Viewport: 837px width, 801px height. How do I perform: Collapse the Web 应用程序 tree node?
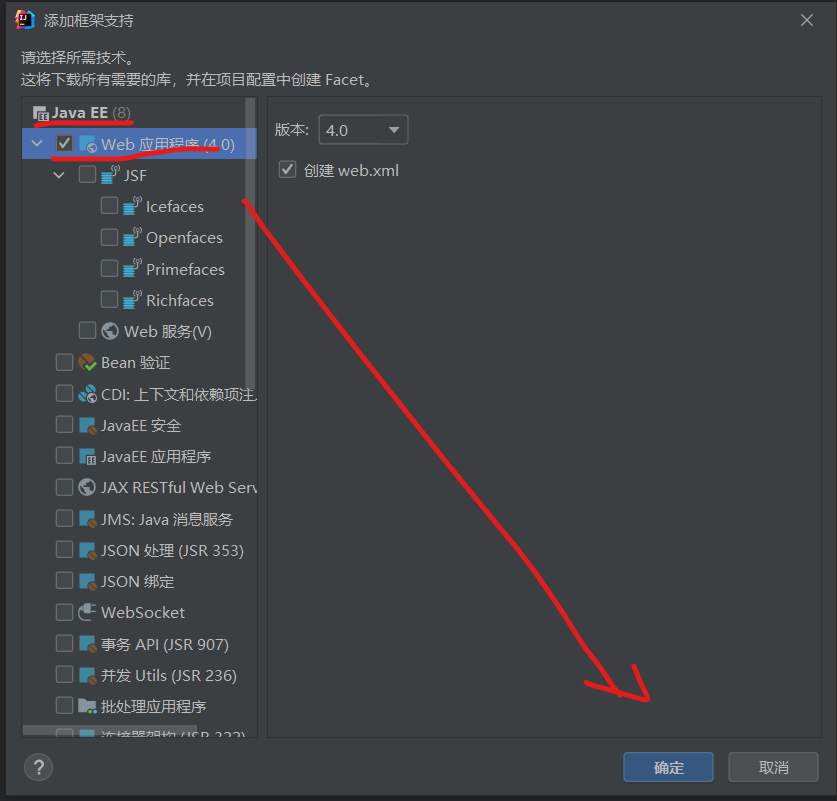[37, 144]
